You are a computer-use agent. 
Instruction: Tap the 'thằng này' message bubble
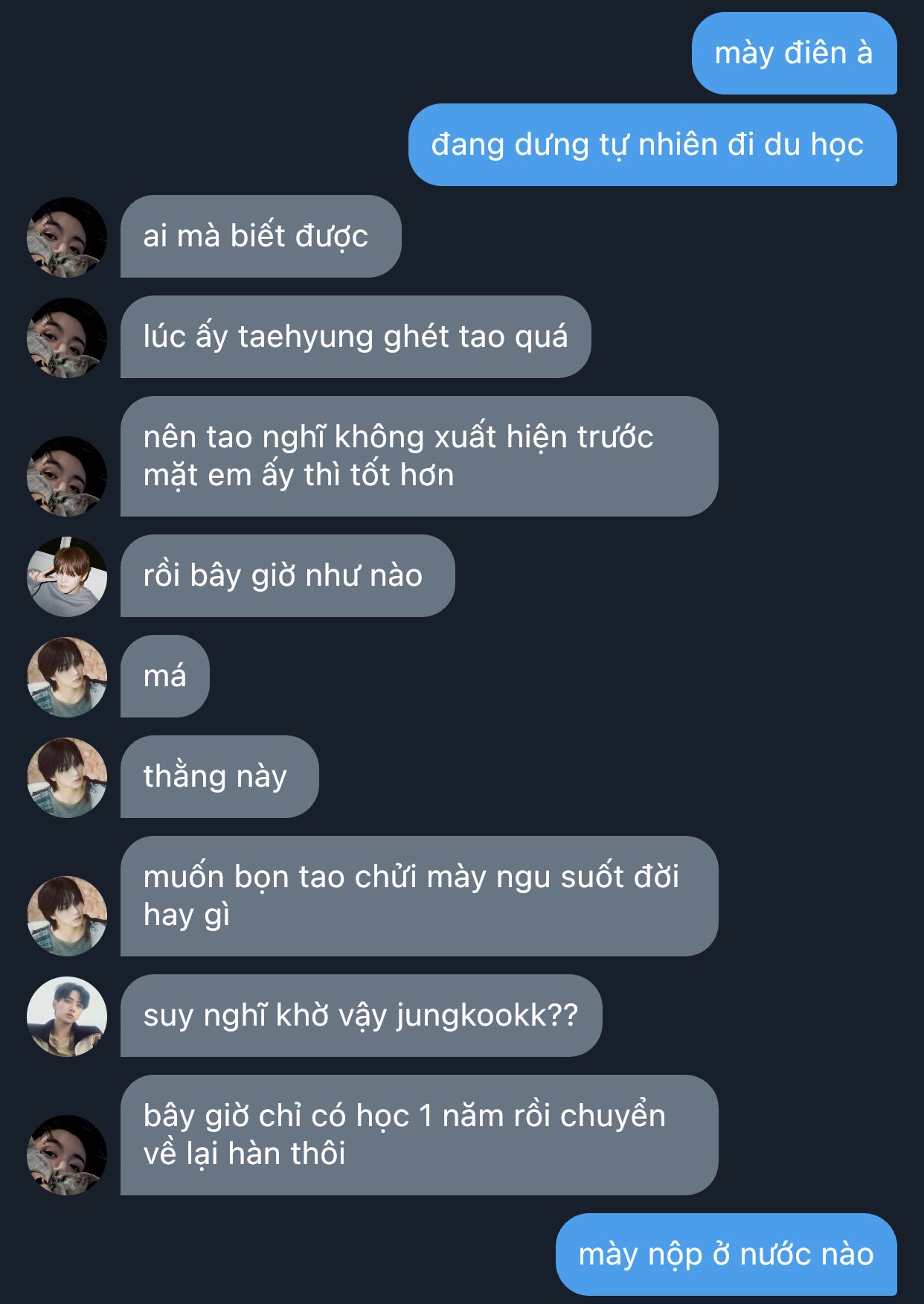coord(219,777)
